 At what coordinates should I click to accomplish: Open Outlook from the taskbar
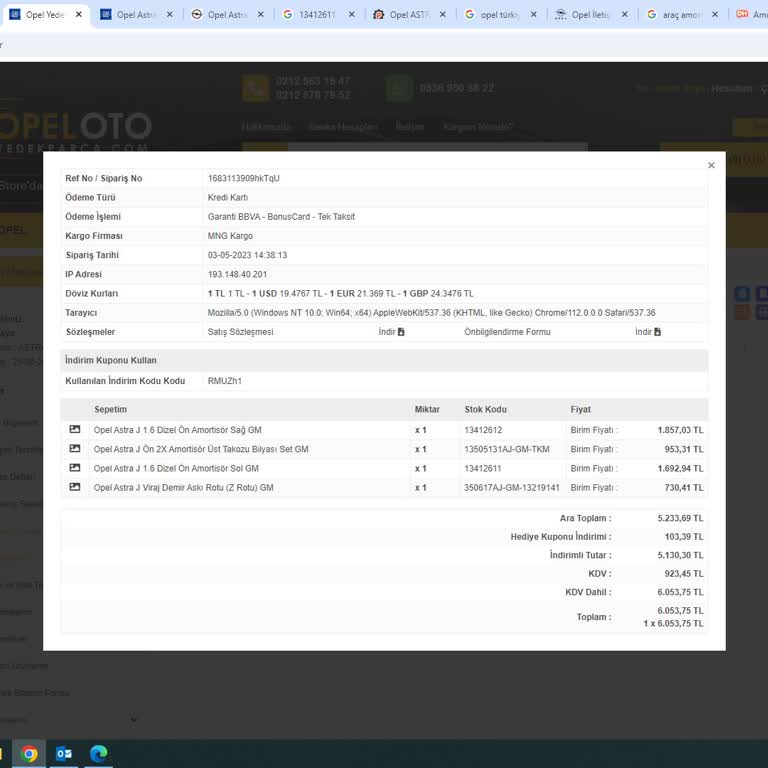(64, 754)
